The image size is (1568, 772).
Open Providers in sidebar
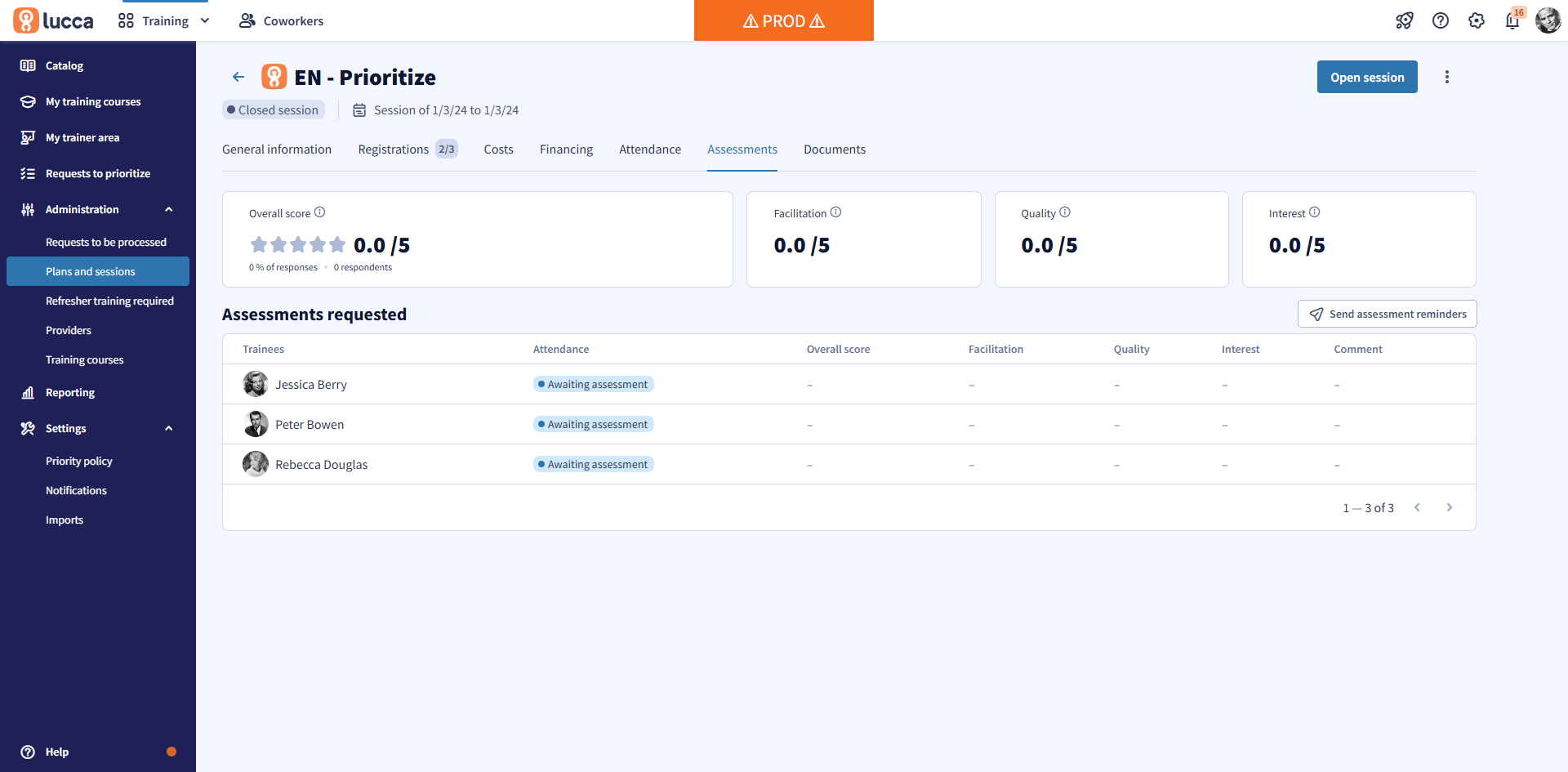(x=69, y=330)
